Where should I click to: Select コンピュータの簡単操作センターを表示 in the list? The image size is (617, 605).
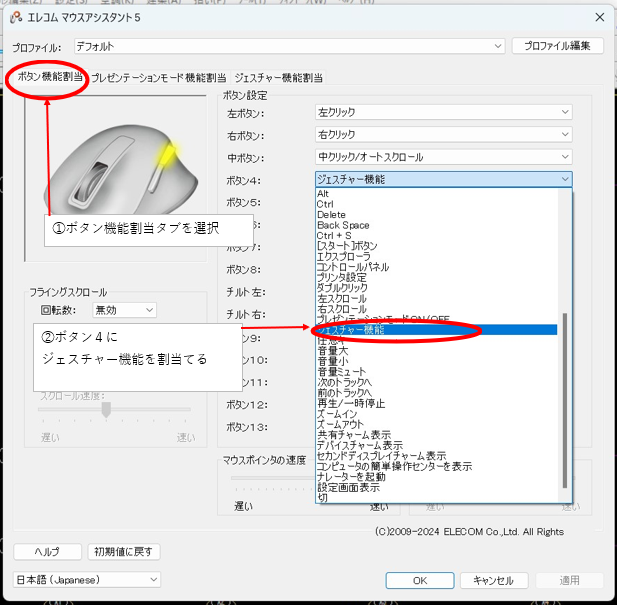coord(437,466)
